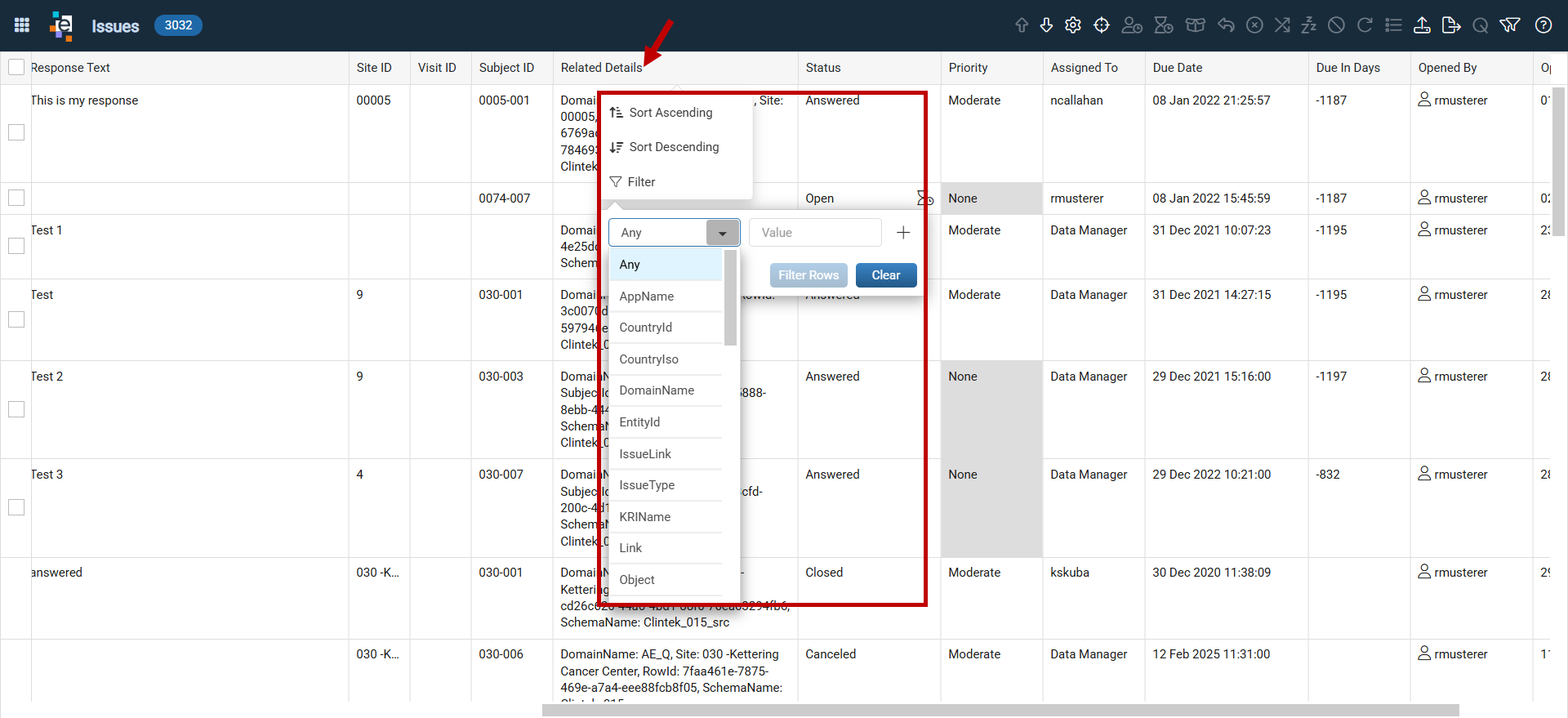Select AppName in the dropdown list
Screen dimensions: 1568x718
(x=666, y=297)
